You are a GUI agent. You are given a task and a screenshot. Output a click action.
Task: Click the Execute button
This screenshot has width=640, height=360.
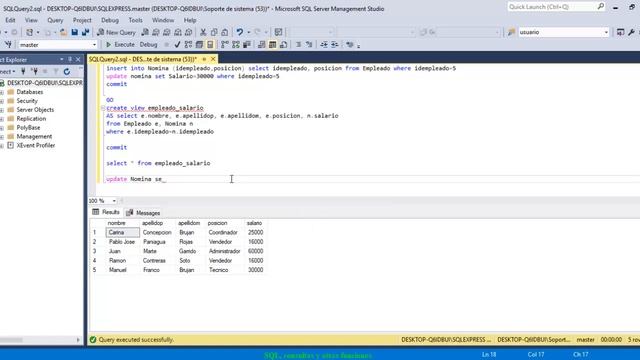120,44
